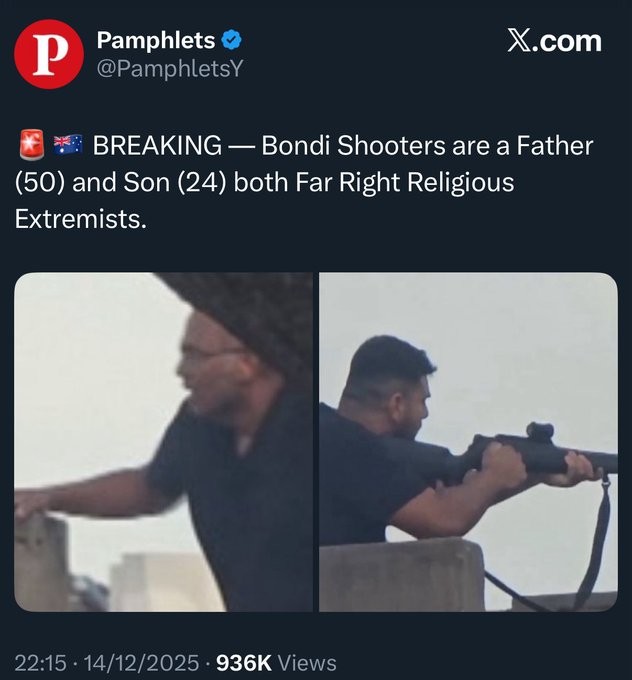Open the right photo of man aiming rifle
The width and height of the screenshot is (632, 680).
pos(468,441)
